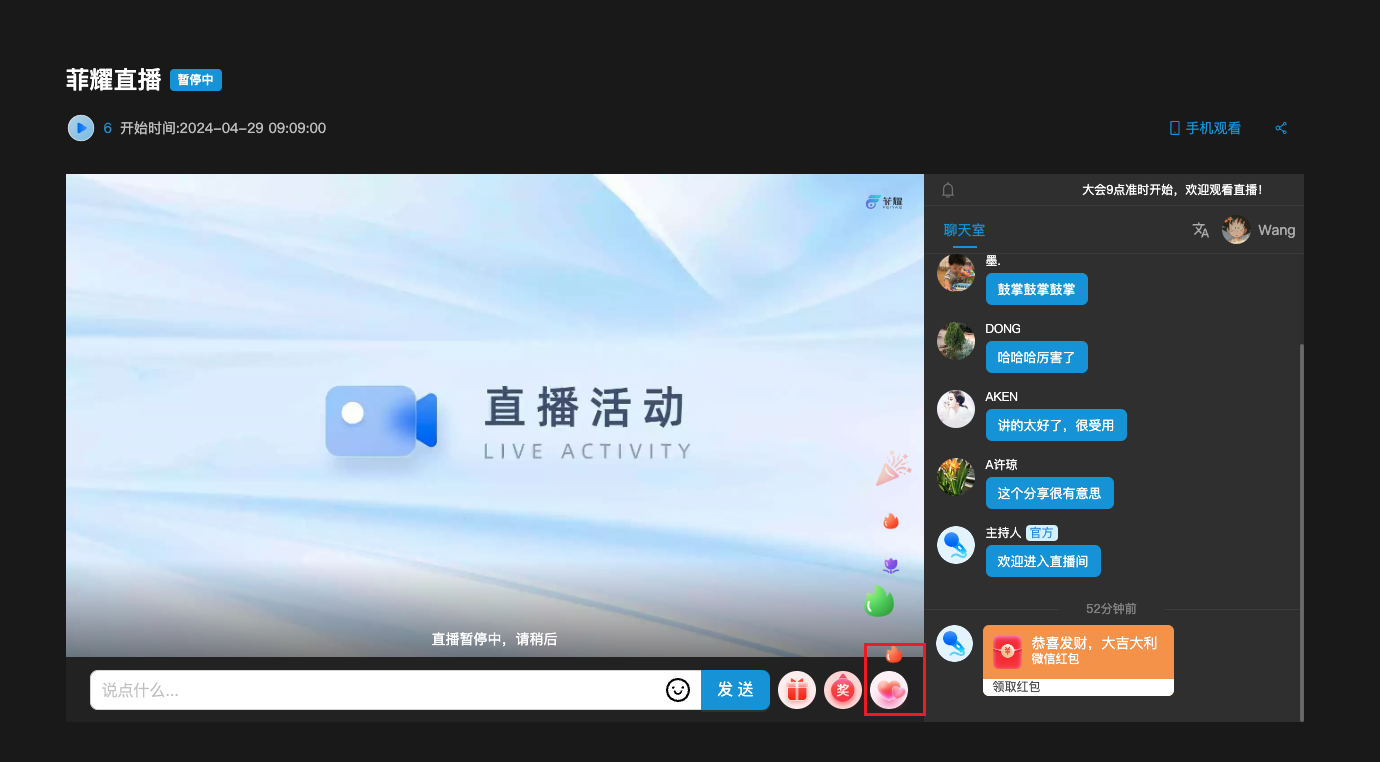This screenshot has height=762, width=1380.
Task: Switch to the 聊天室 tab
Action: tap(964, 230)
